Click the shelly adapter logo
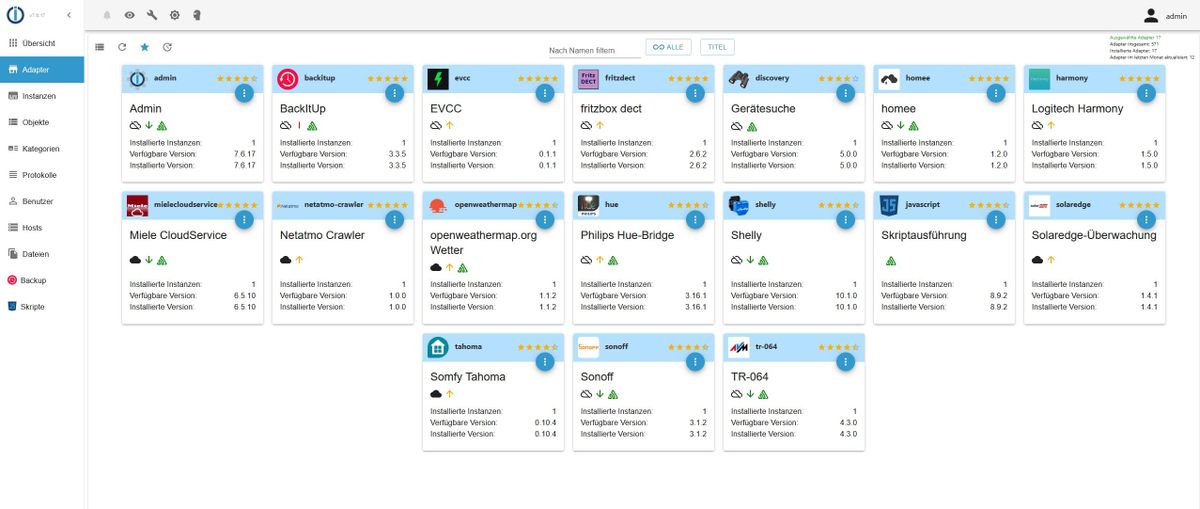Viewport: 1200px width, 509px height. [738, 204]
